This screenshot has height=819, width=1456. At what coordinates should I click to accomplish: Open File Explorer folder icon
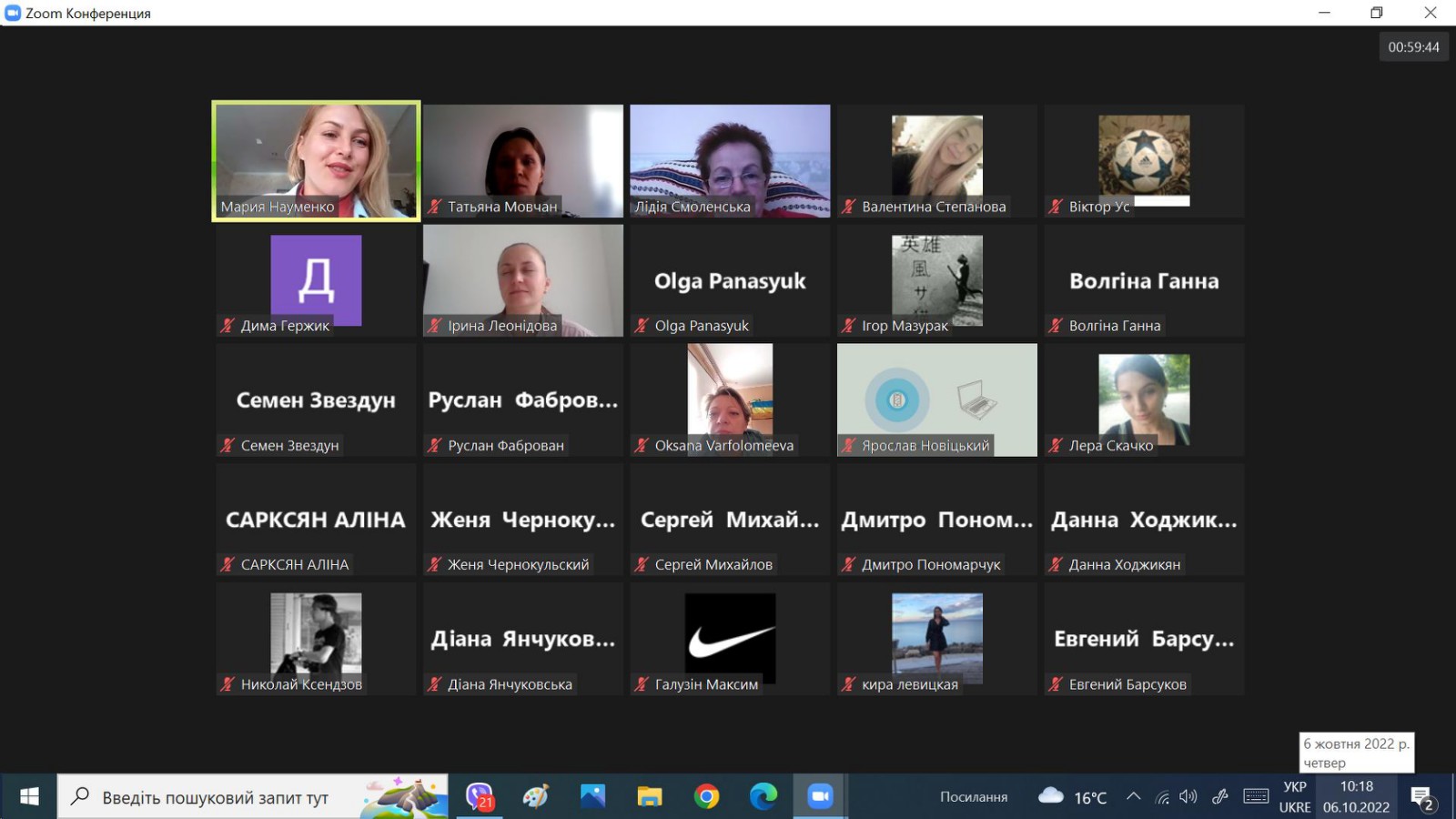650,796
